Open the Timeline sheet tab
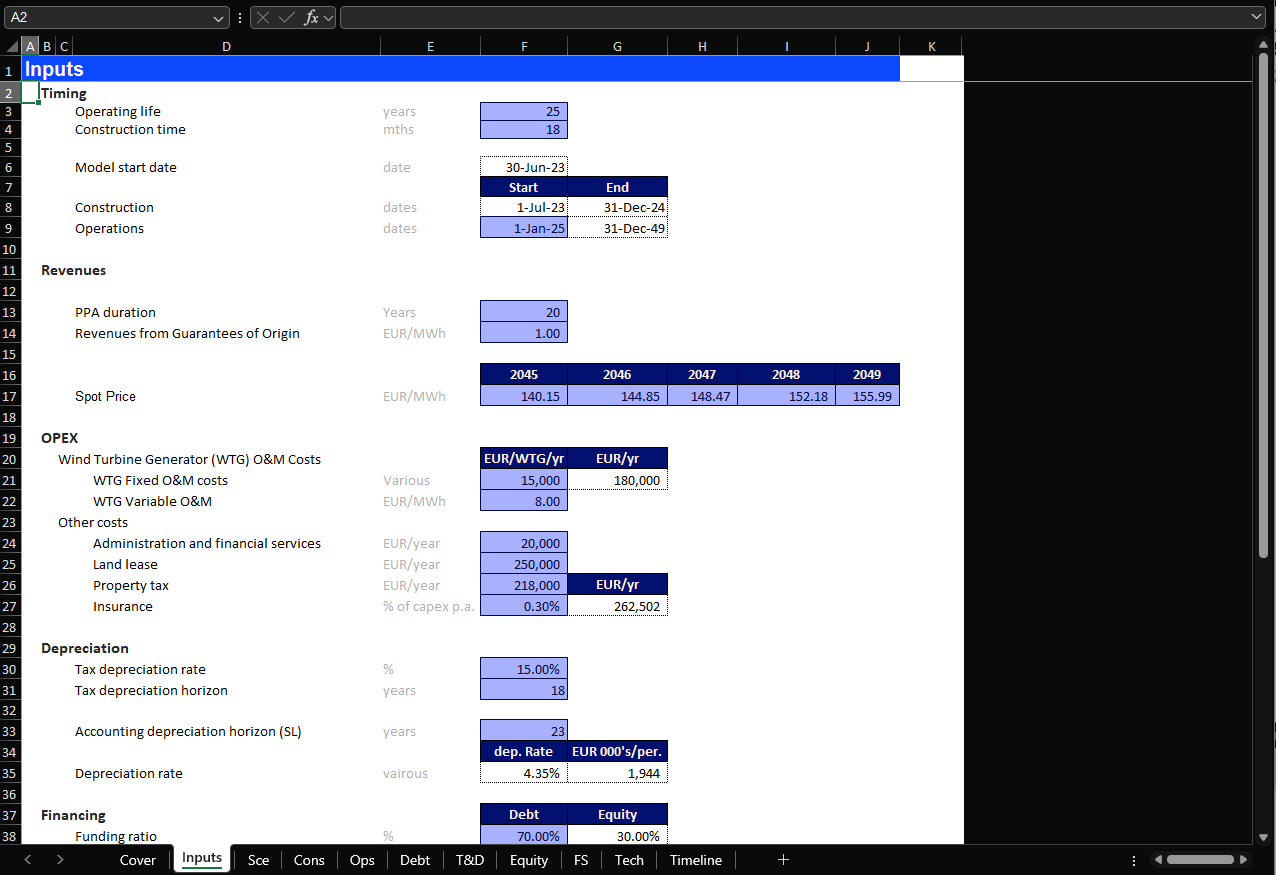Image resolution: width=1276 pixels, height=875 pixels. 695,860
